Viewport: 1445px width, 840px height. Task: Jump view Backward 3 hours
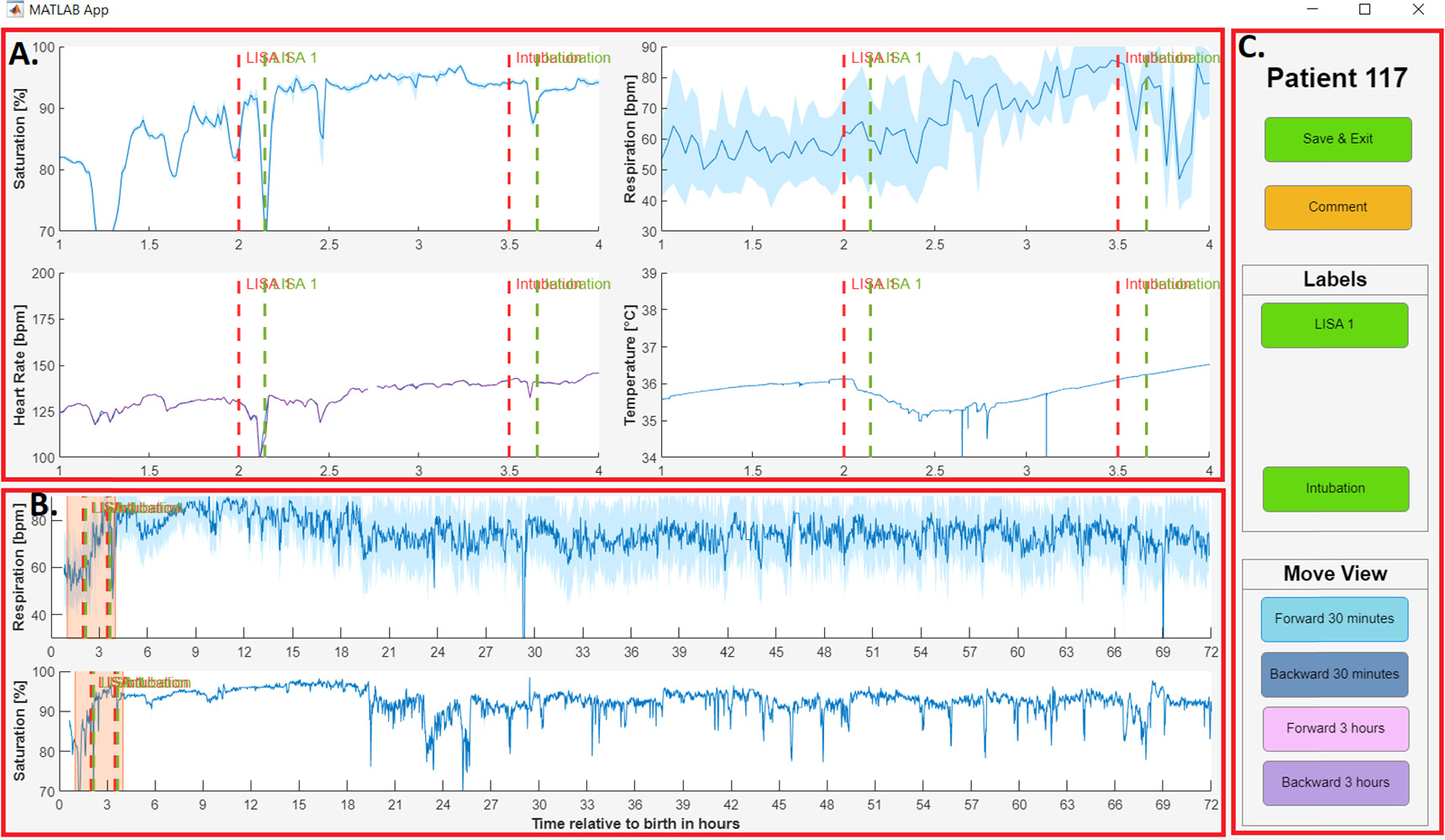(x=1336, y=782)
